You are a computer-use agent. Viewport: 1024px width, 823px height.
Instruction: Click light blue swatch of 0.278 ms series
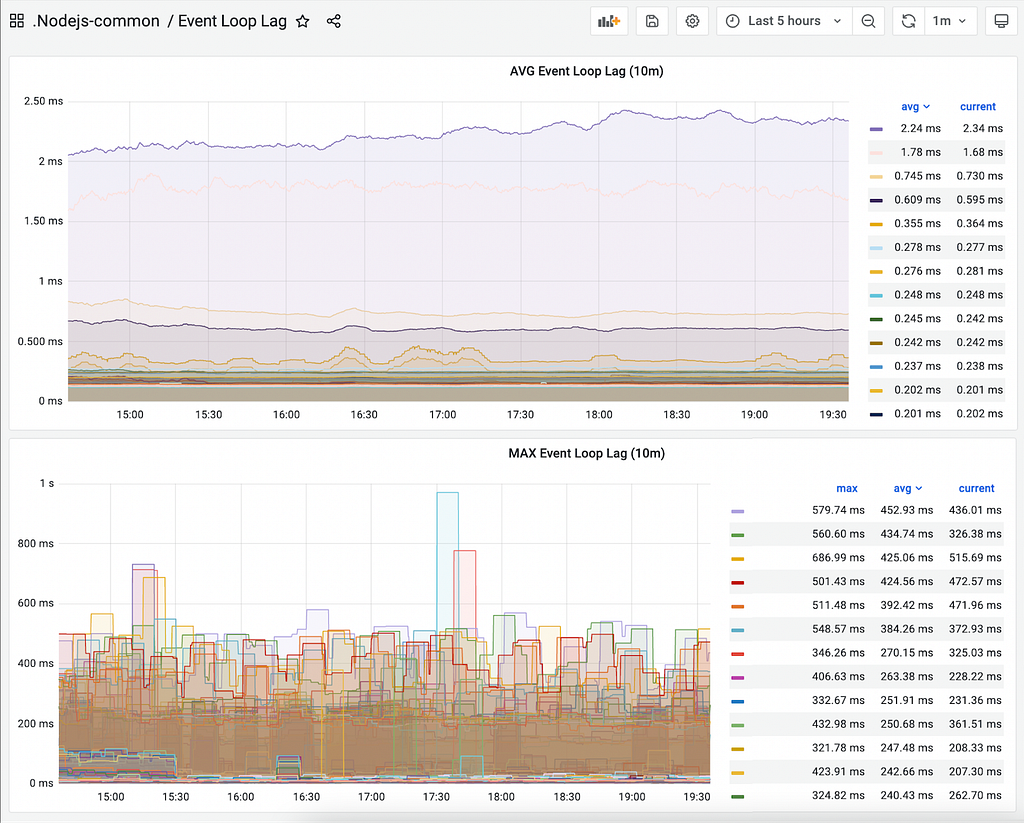[x=876, y=248]
